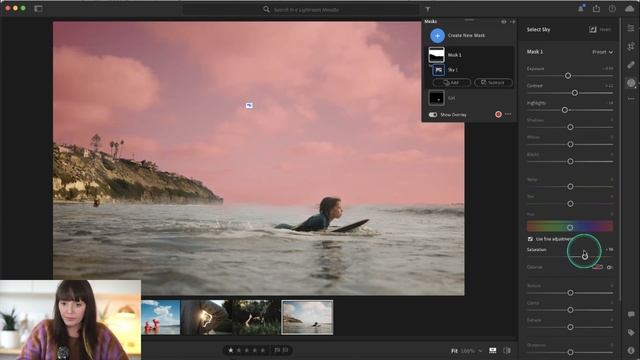Click the 100% zoom button

(468, 351)
